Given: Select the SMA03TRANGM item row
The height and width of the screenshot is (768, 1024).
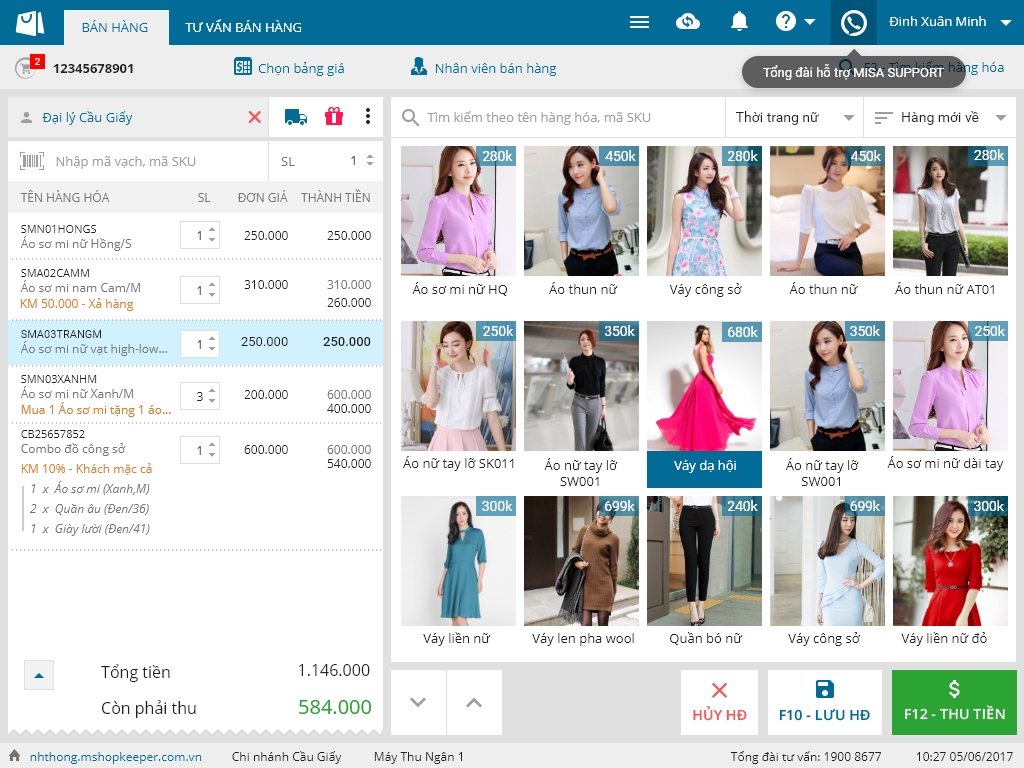Looking at the screenshot, I should point(195,342).
